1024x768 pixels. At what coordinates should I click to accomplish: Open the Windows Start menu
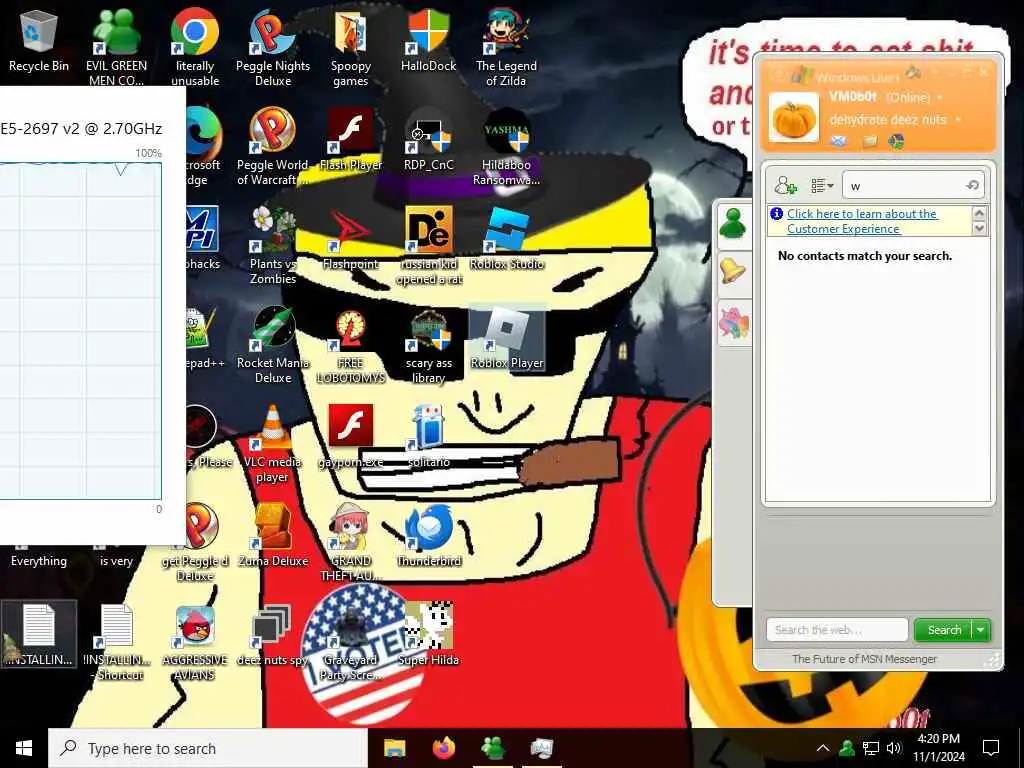[24, 748]
